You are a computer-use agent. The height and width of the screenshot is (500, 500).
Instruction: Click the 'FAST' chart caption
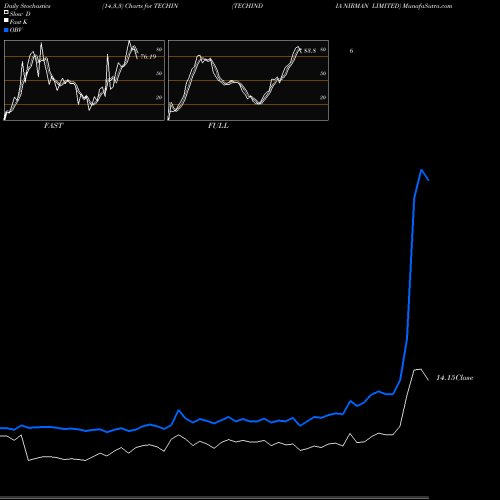[53, 126]
